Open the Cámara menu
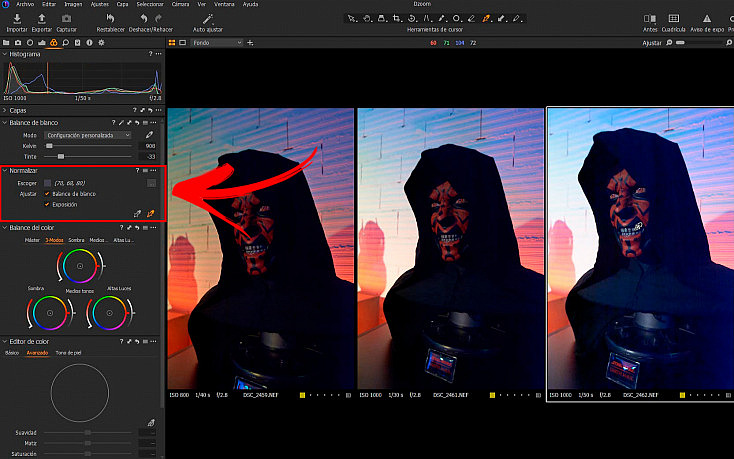Viewport: 734px width, 459px height. [x=180, y=4]
